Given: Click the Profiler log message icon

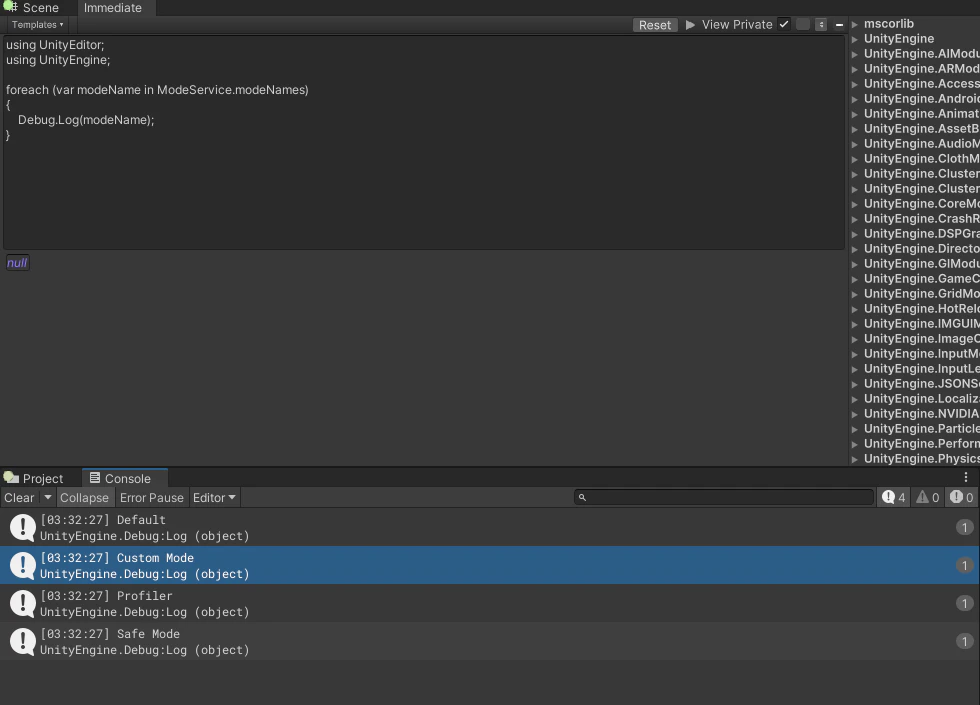Looking at the screenshot, I should pyautogui.click(x=22, y=604).
